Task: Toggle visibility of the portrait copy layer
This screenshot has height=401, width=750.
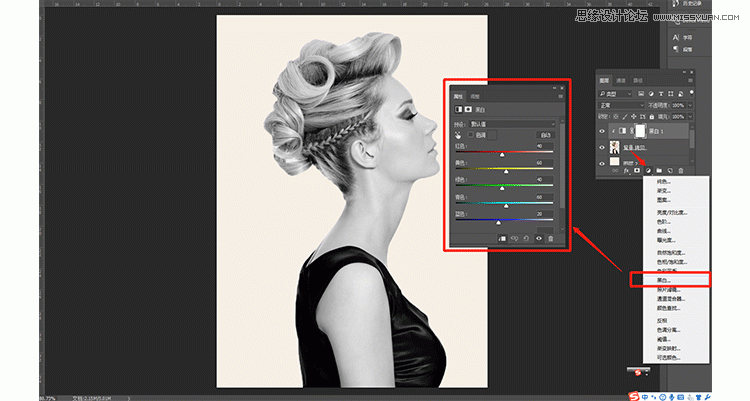Action: (602, 147)
